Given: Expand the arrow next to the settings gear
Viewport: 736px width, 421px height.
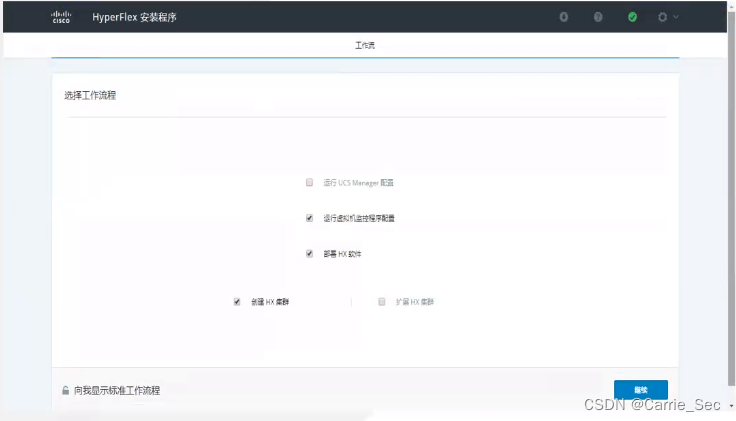Looking at the screenshot, I should point(676,17).
